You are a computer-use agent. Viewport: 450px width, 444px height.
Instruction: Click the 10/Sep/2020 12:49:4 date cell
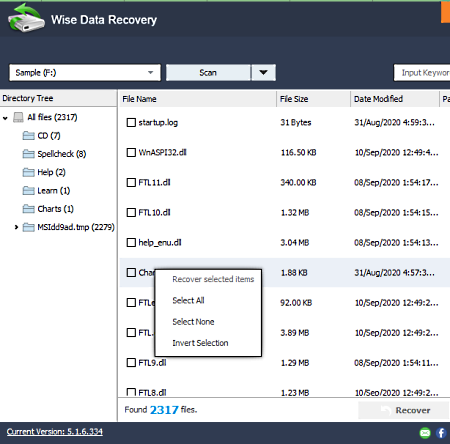(x=397, y=153)
